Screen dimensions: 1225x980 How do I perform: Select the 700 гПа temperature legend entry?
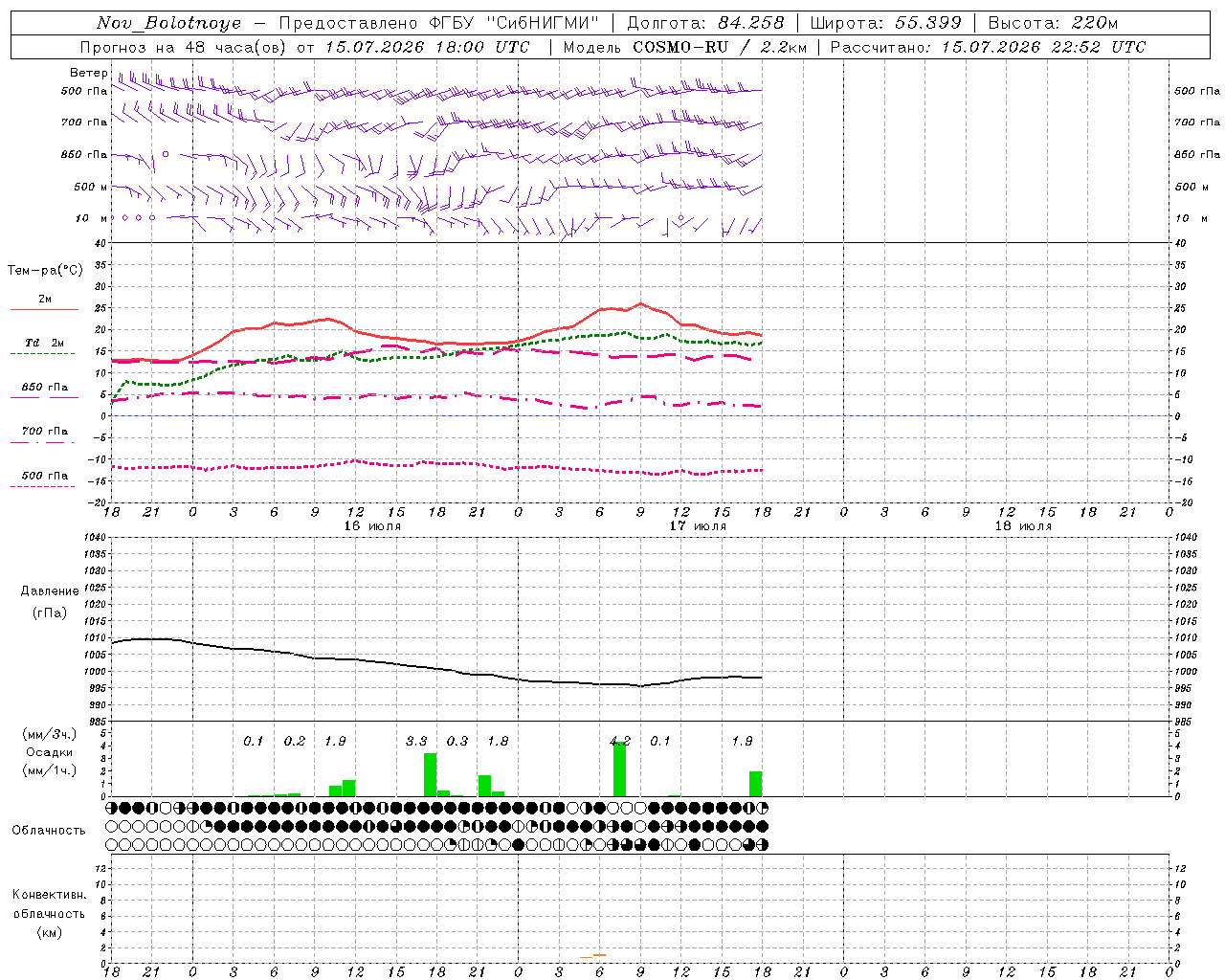(44, 436)
